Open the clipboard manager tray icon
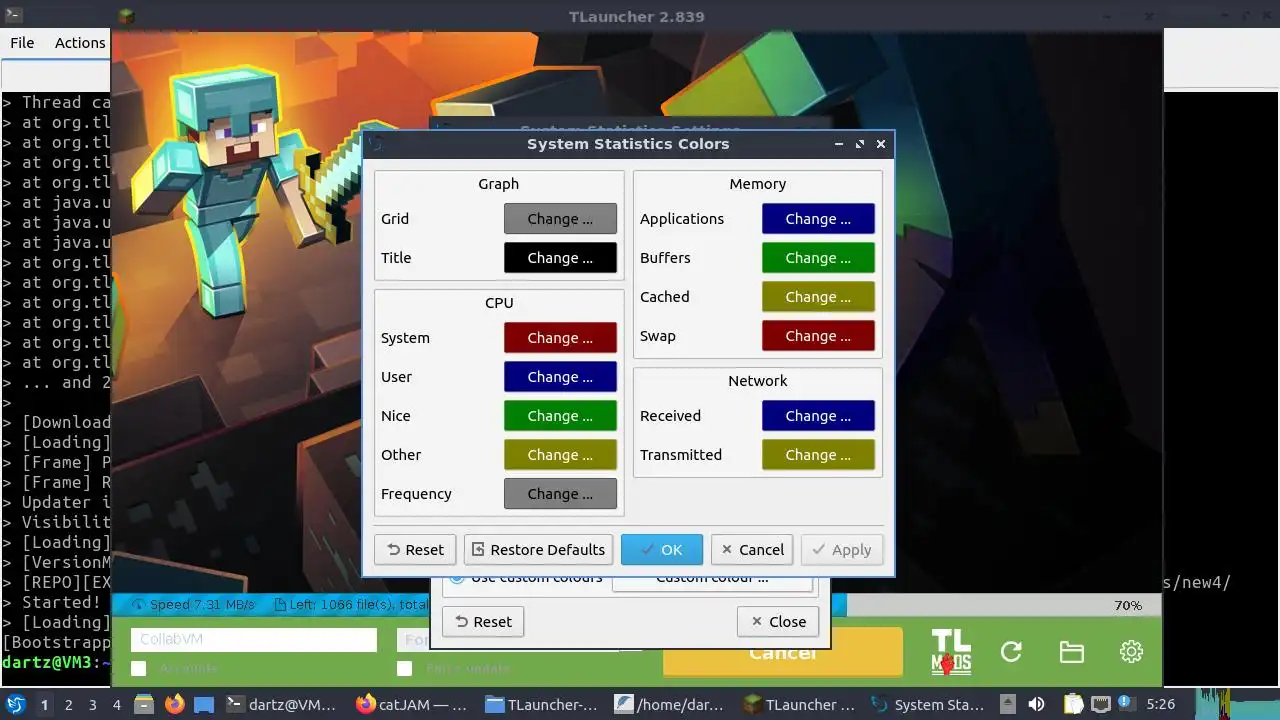The height and width of the screenshot is (720, 1280). (x=1073, y=704)
